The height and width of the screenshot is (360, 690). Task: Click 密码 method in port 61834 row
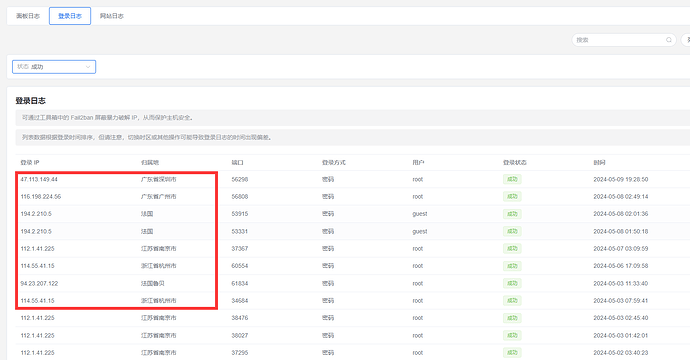328,283
